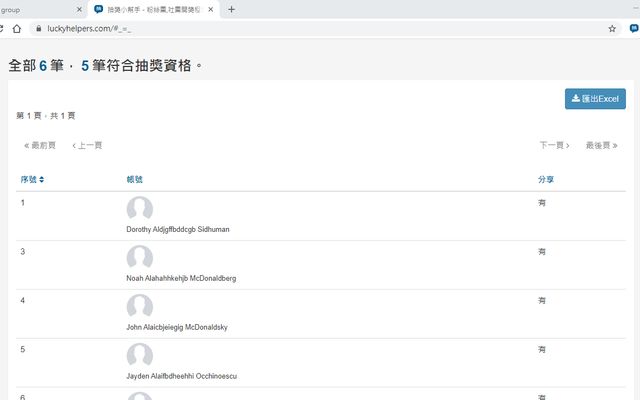This screenshot has height=400, width=640.
Task: Click Noah McDonaldberg's avatar
Action: coord(140,258)
